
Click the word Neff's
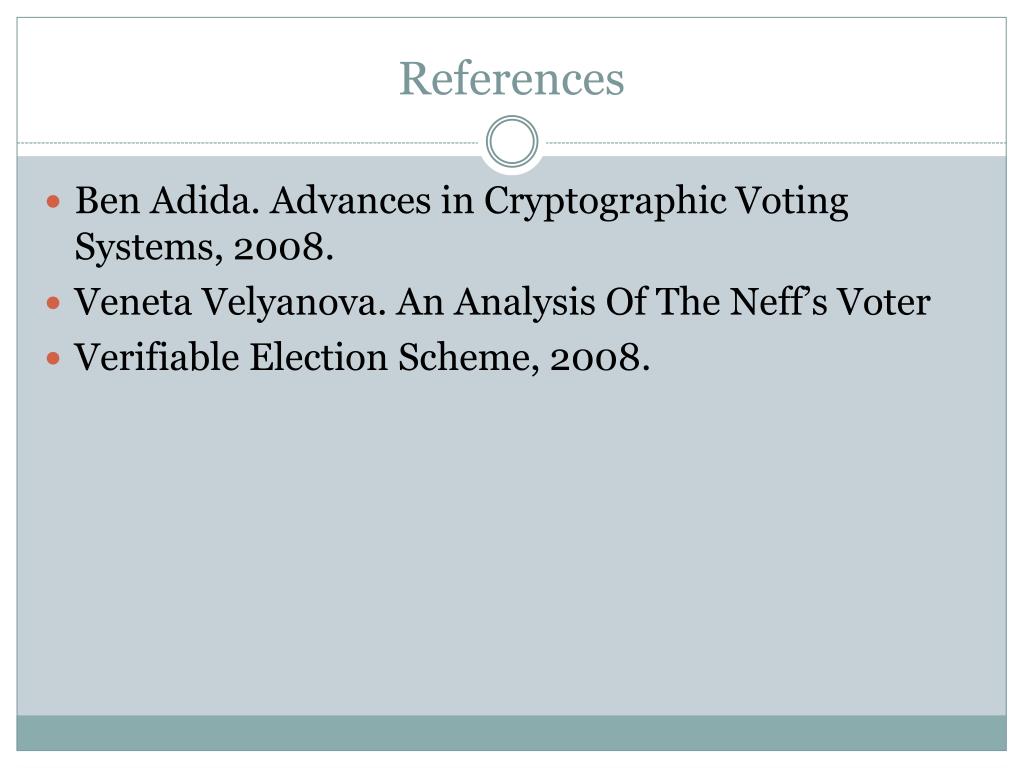[x=778, y=302]
